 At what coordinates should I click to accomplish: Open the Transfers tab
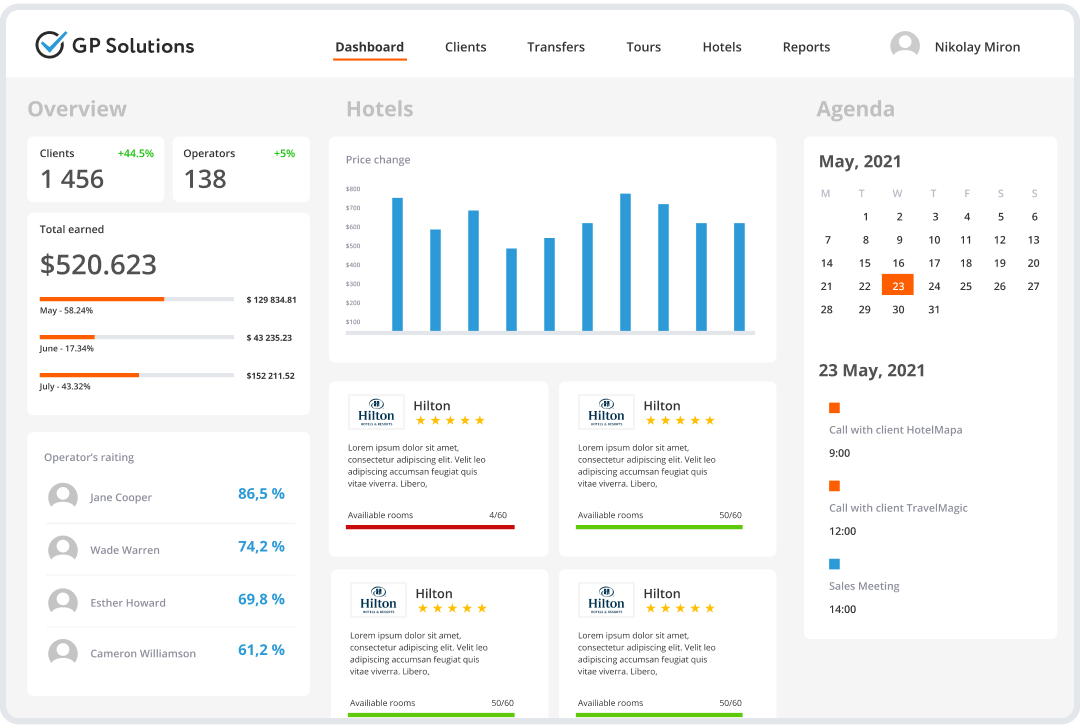point(556,47)
